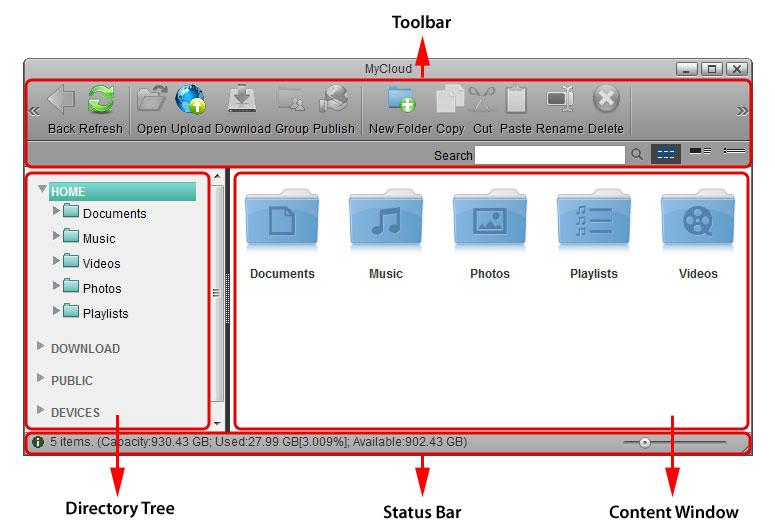The image size is (775, 531).
Task: Expand Photos node in directory tree
Action: pyautogui.click(x=56, y=285)
